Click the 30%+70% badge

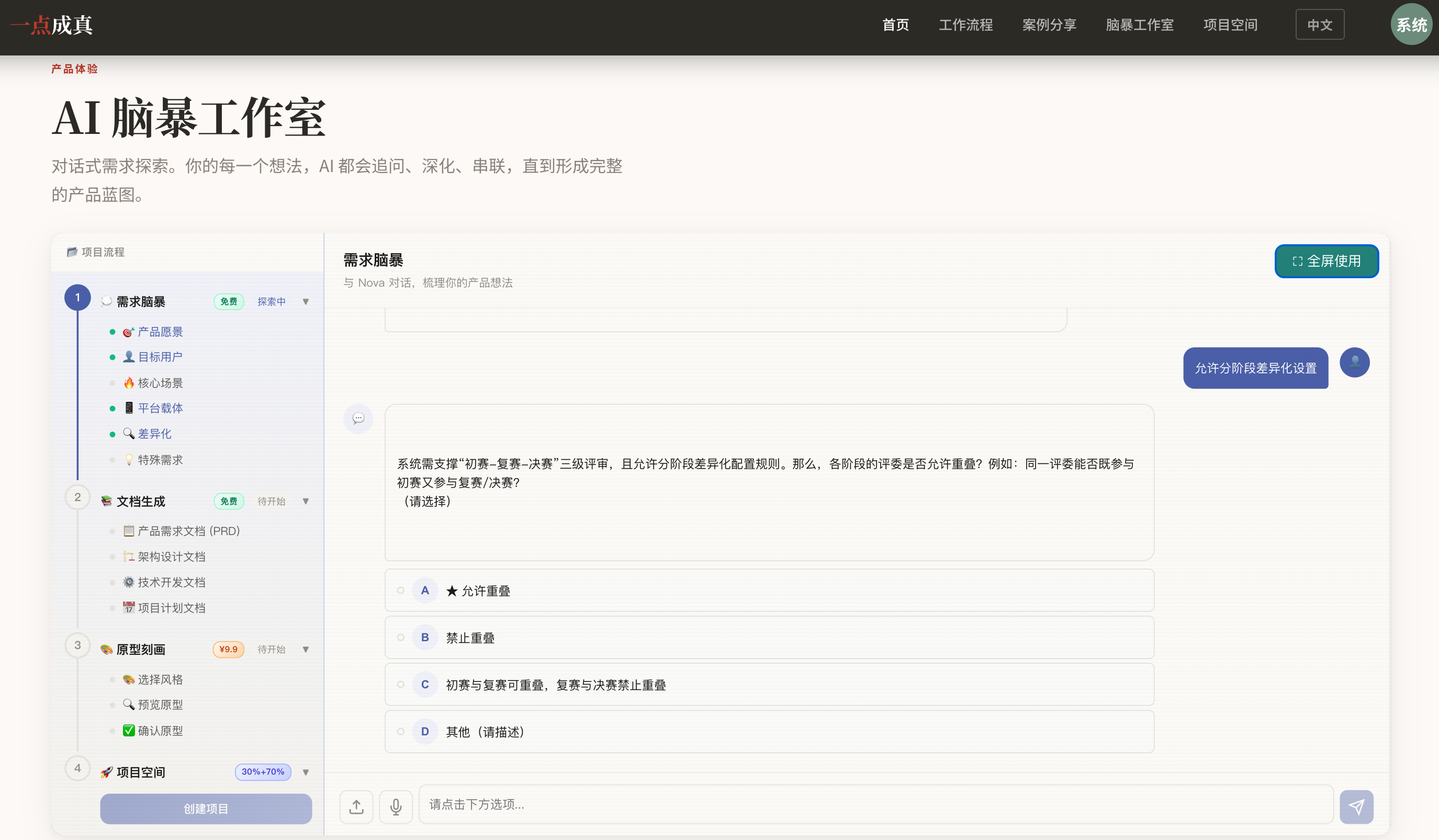[x=263, y=771]
